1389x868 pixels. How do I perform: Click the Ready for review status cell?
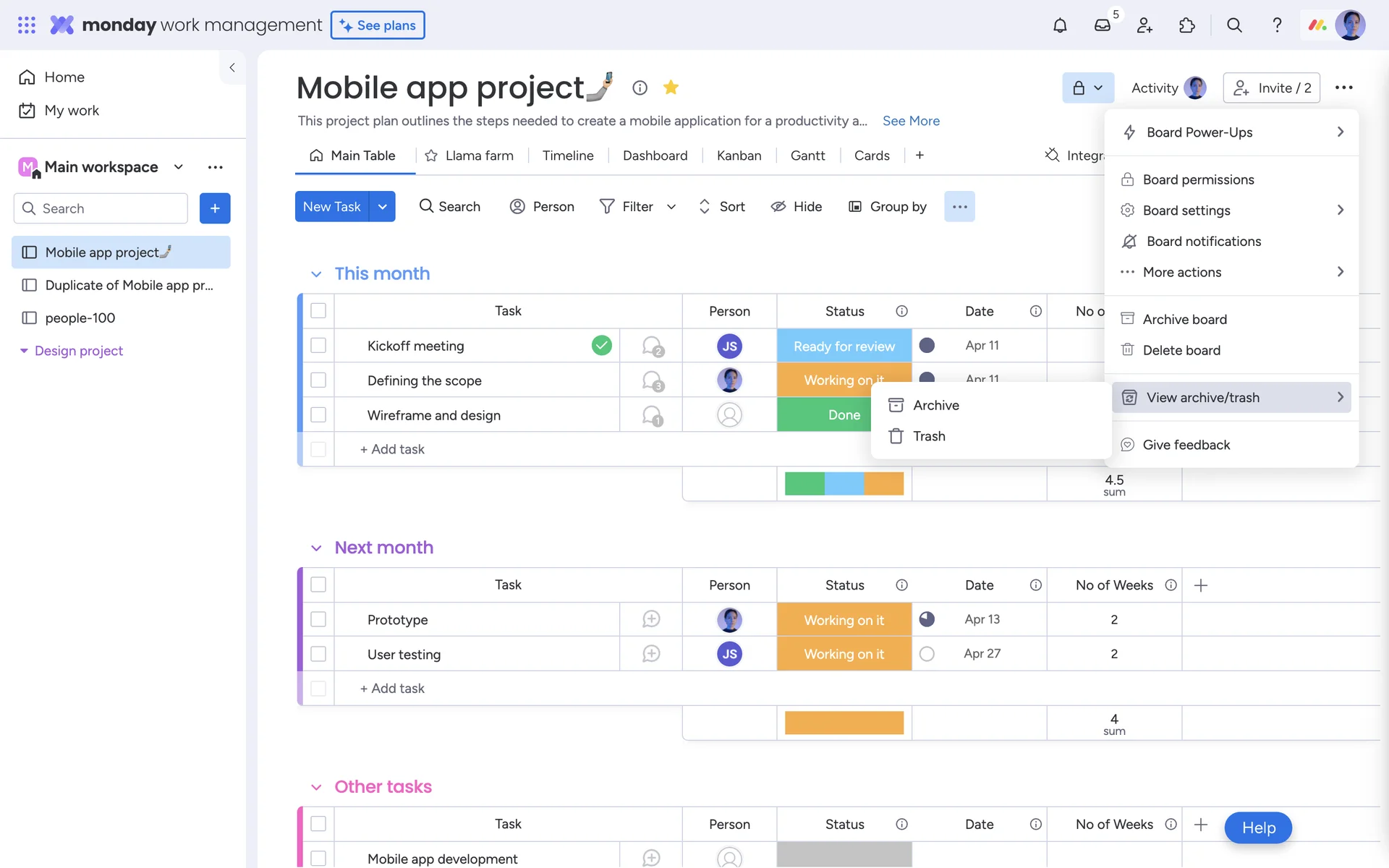pos(844,346)
